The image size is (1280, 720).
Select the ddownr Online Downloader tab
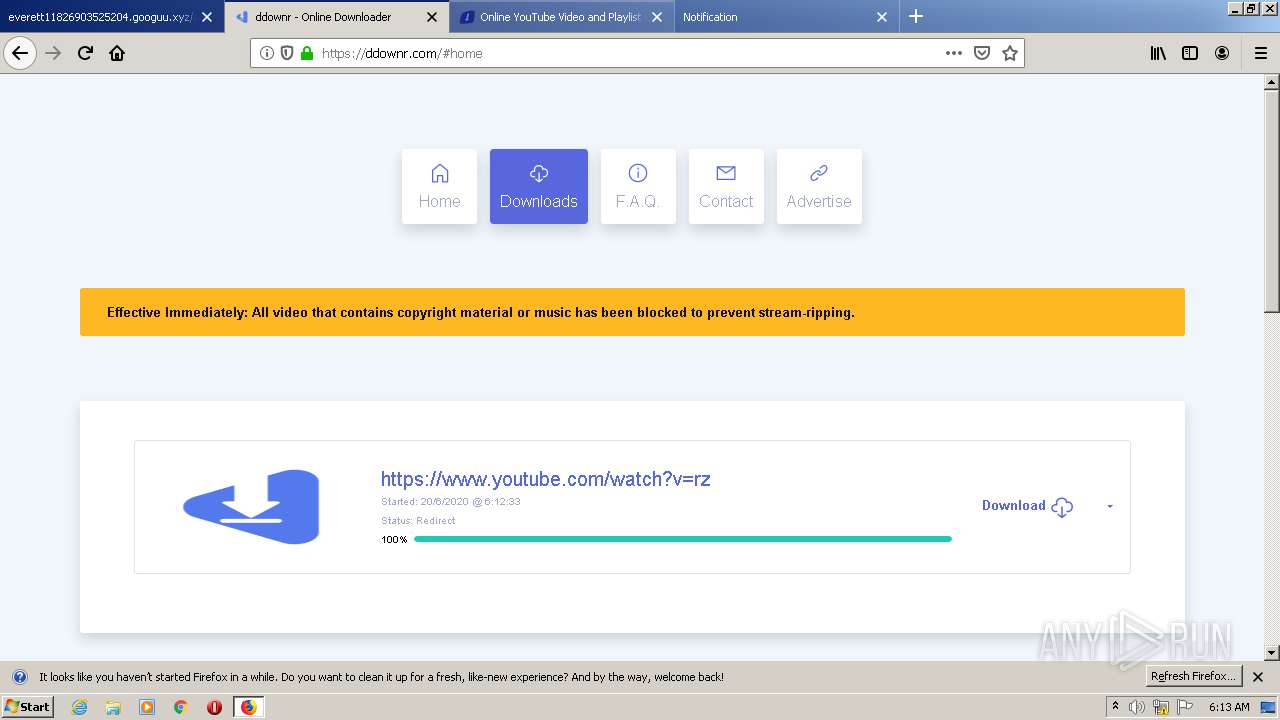[x=337, y=16]
